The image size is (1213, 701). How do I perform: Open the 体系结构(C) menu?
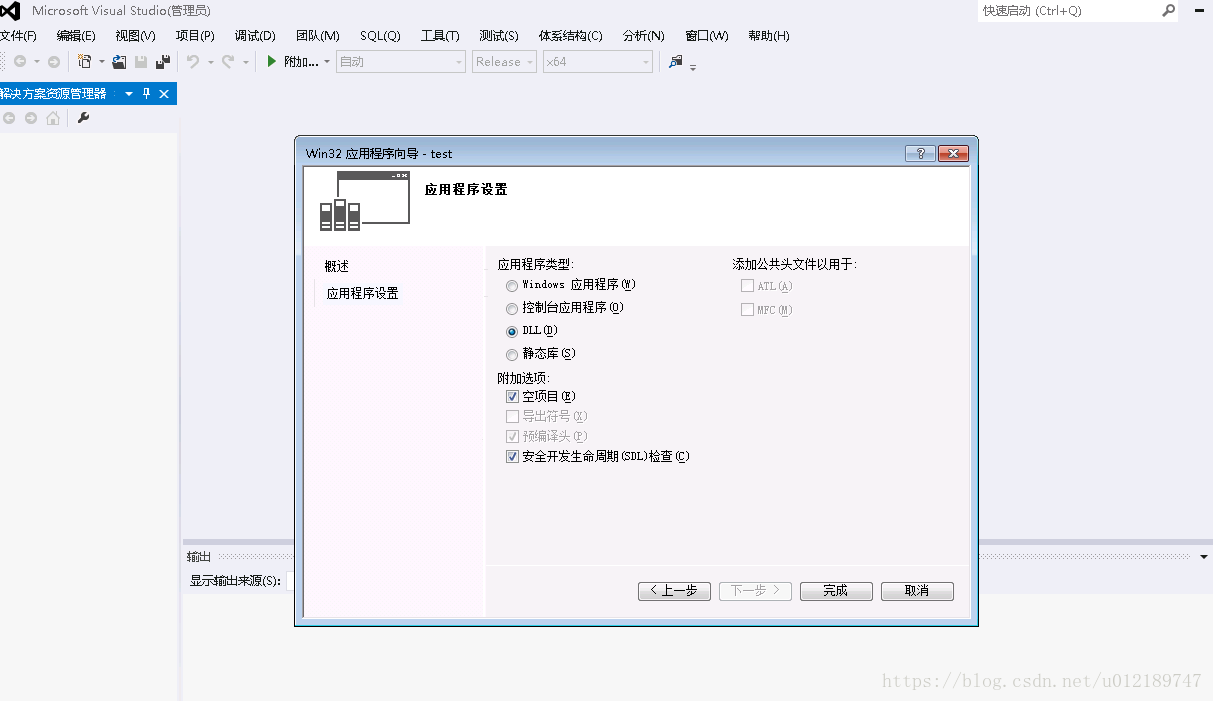coord(570,35)
